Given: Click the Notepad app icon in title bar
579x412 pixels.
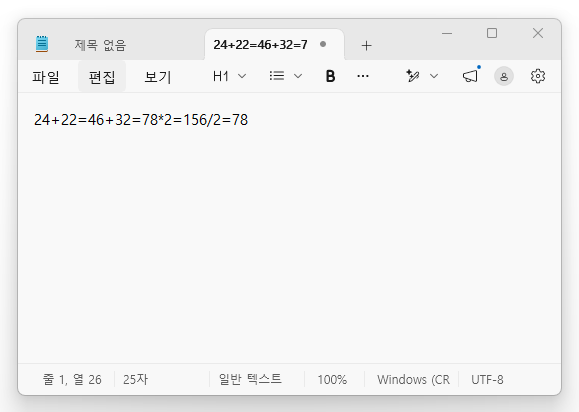Looking at the screenshot, I should pos(42,44).
